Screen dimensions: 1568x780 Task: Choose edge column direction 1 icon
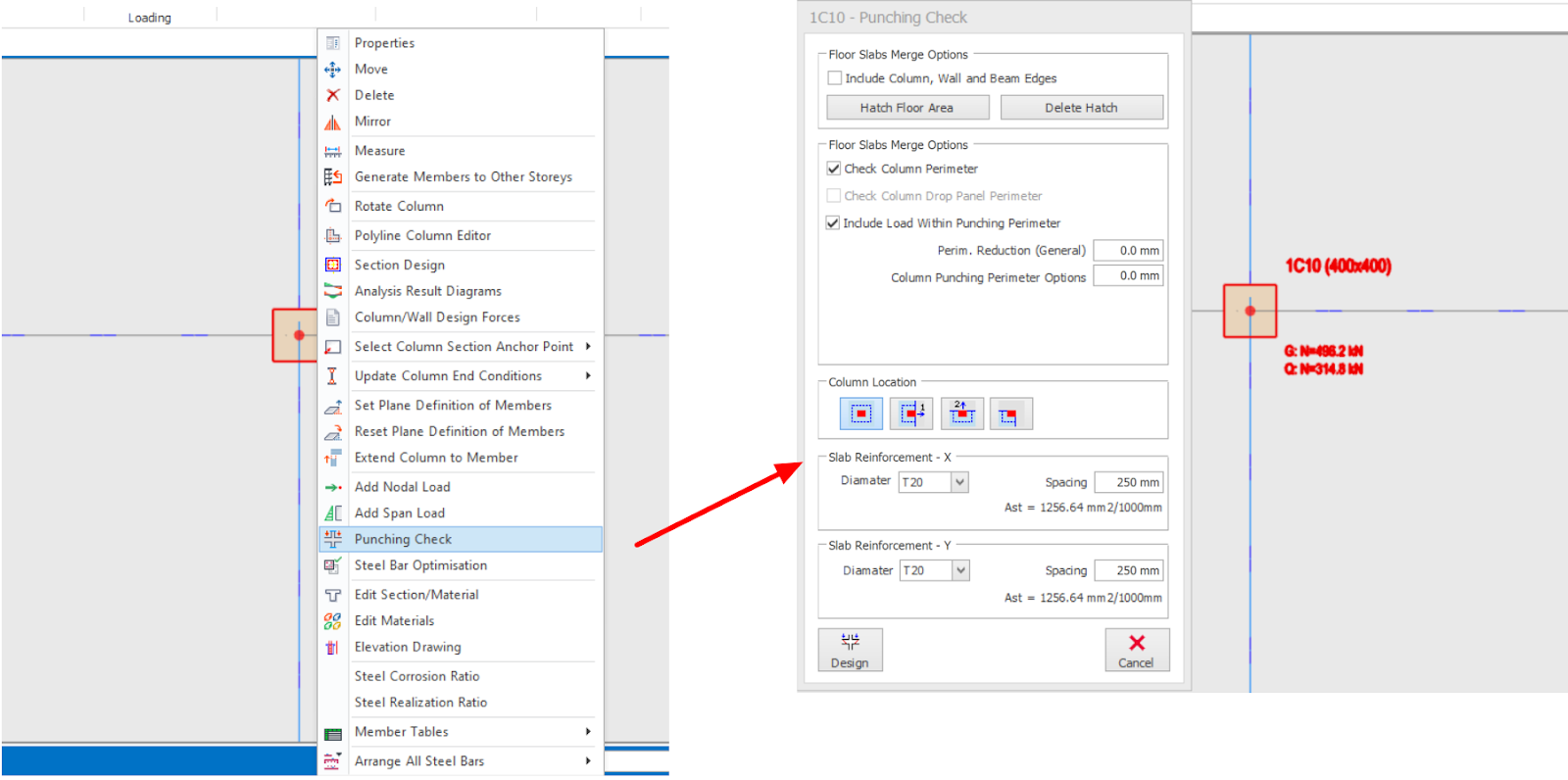910,414
